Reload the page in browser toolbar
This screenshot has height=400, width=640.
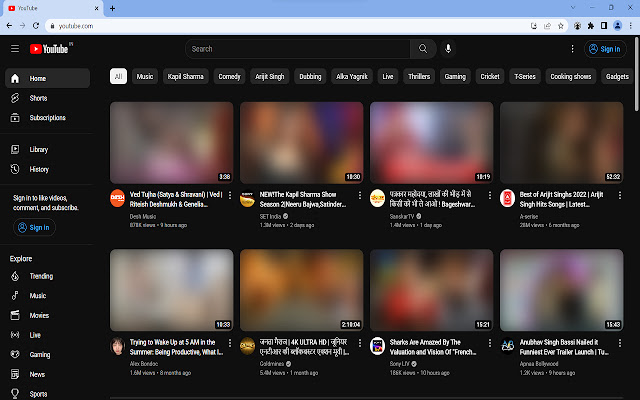coord(36,26)
